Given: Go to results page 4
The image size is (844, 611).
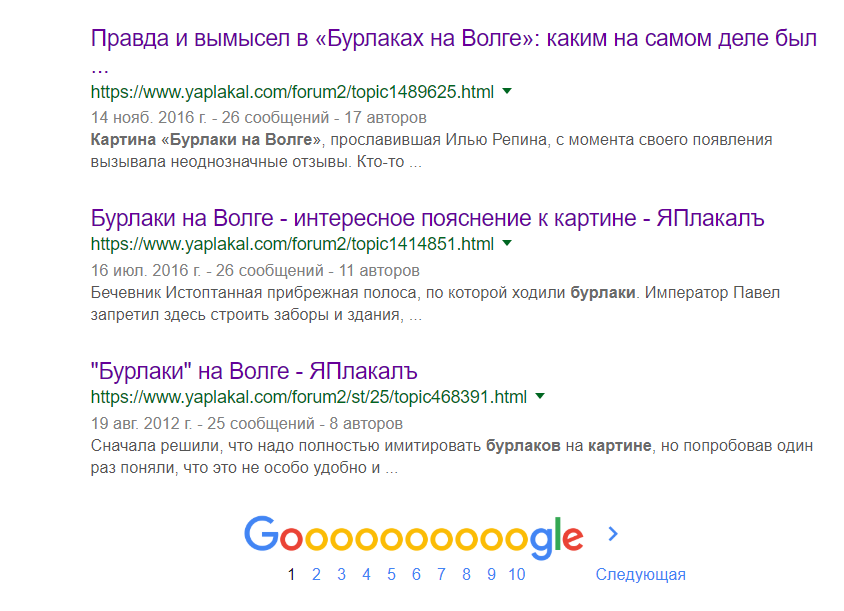Looking at the screenshot, I should coord(367,574).
